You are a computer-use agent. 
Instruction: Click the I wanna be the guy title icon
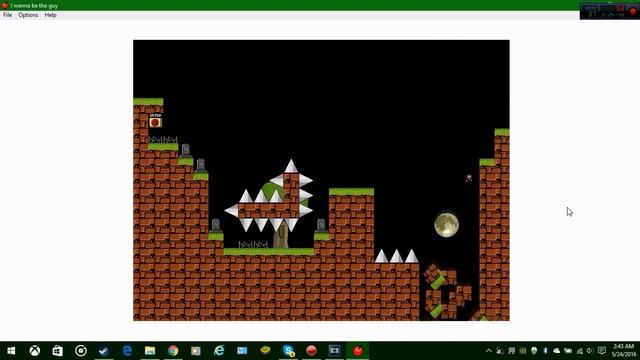click(4, 5)
